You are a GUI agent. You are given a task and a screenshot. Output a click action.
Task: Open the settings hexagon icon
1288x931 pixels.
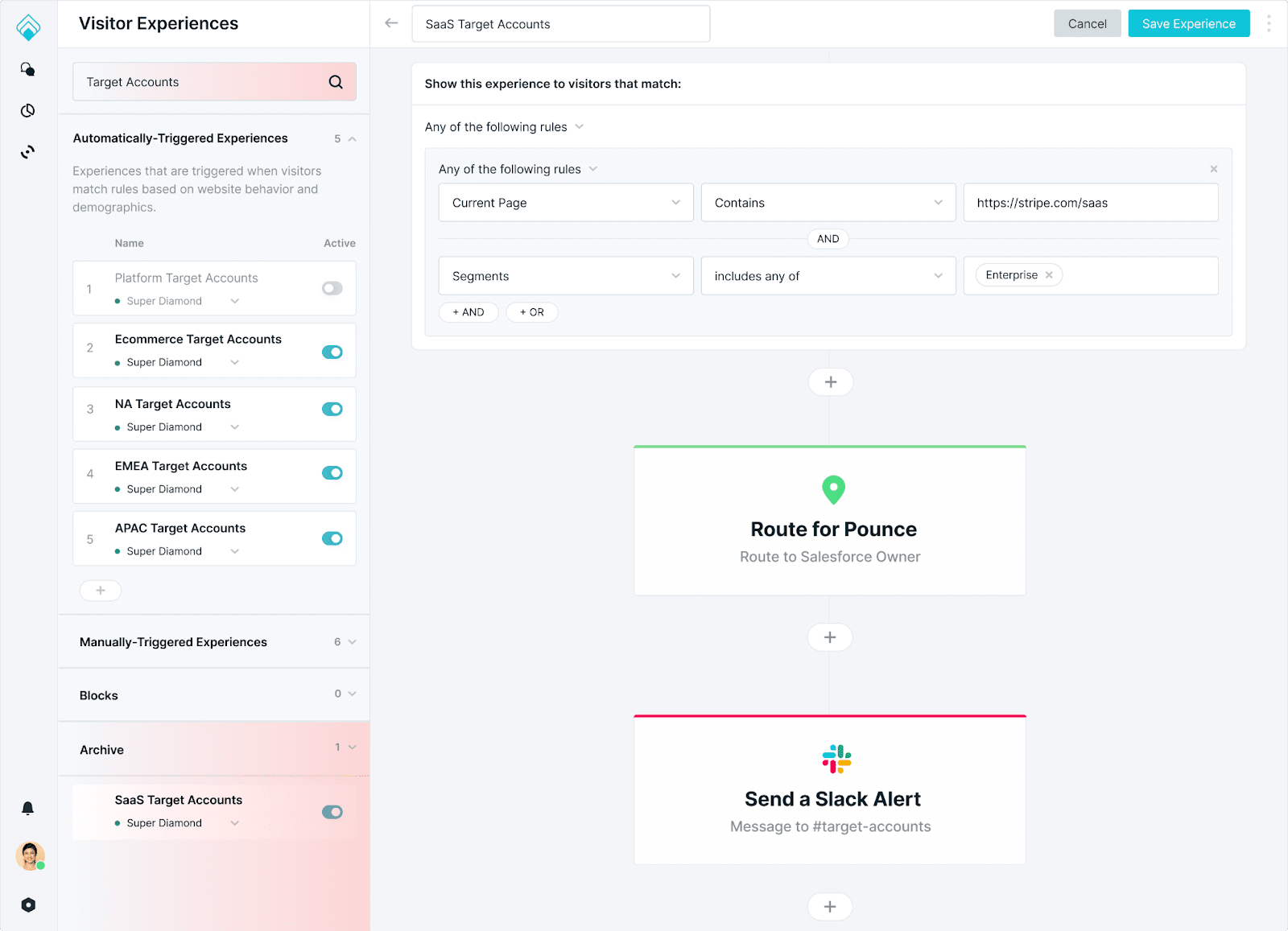pos(28,904)
